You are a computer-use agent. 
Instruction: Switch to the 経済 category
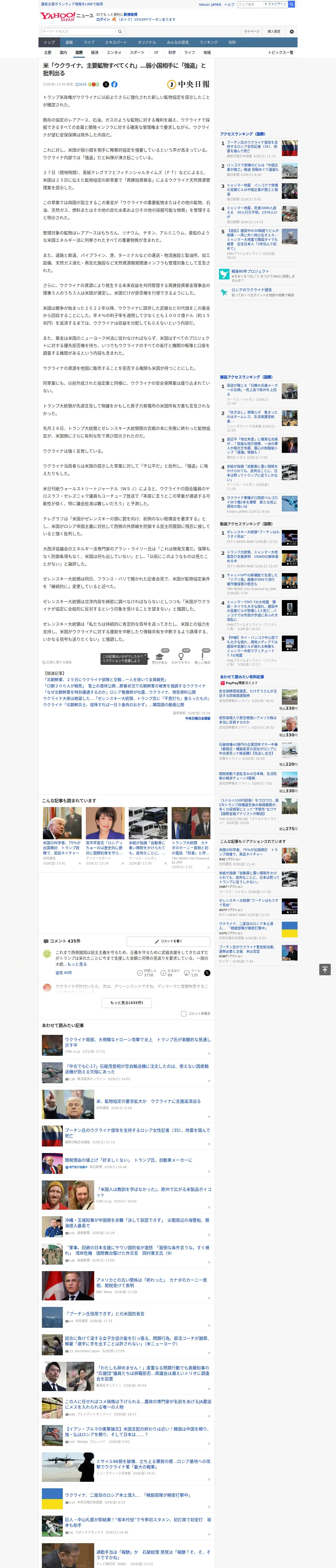coord(94,52)
